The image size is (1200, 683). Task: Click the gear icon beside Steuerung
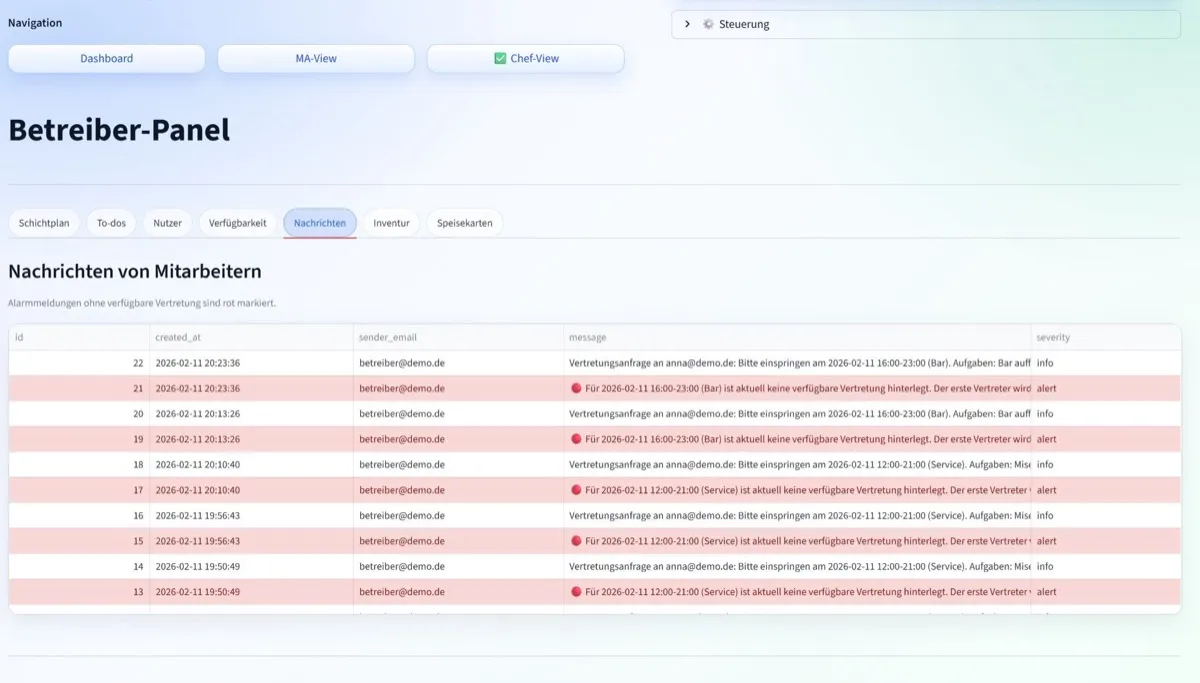(x=708, y=24)
